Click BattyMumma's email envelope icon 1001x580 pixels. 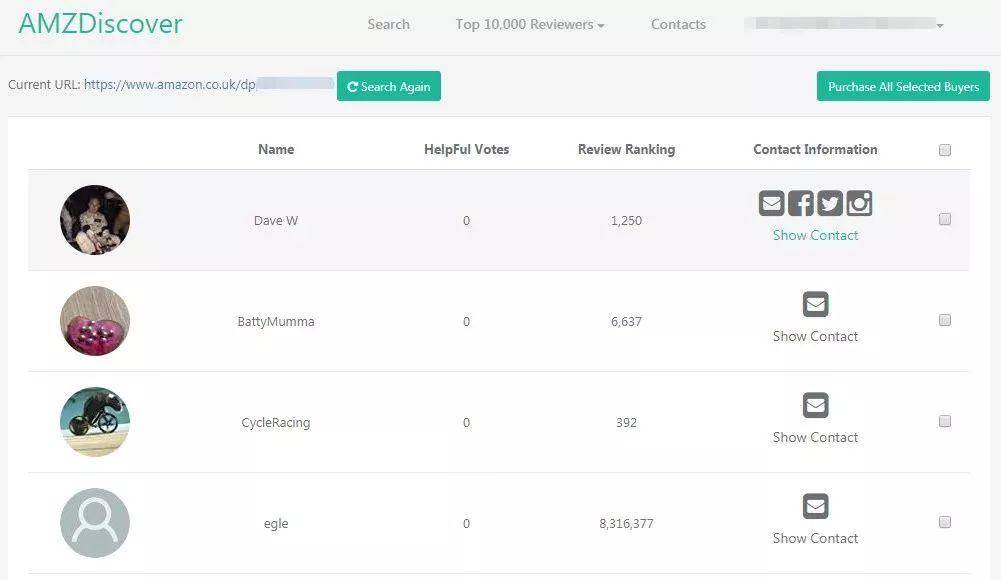(815, 304)
